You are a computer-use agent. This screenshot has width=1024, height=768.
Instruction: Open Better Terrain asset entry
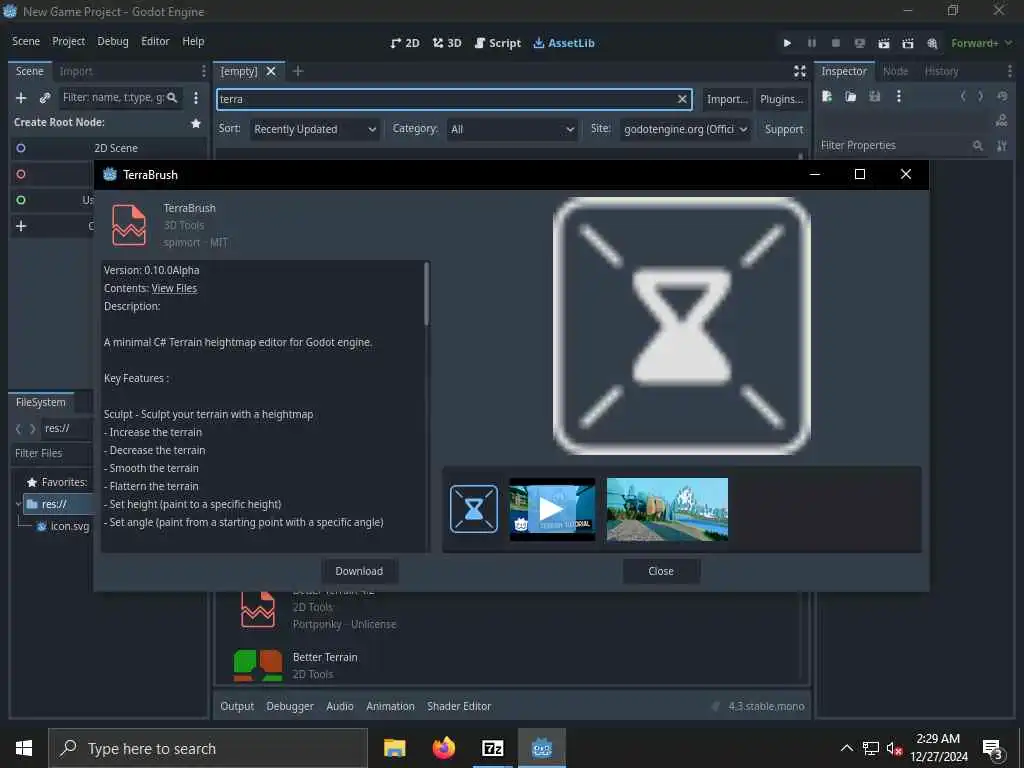(x=325, y=657)
